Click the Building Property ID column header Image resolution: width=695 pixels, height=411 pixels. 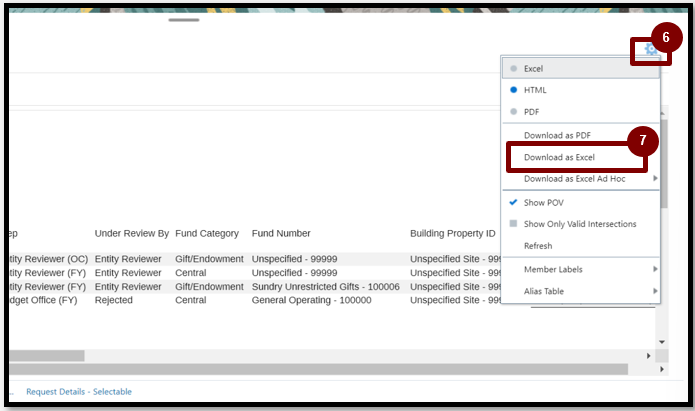pos(453,233)
